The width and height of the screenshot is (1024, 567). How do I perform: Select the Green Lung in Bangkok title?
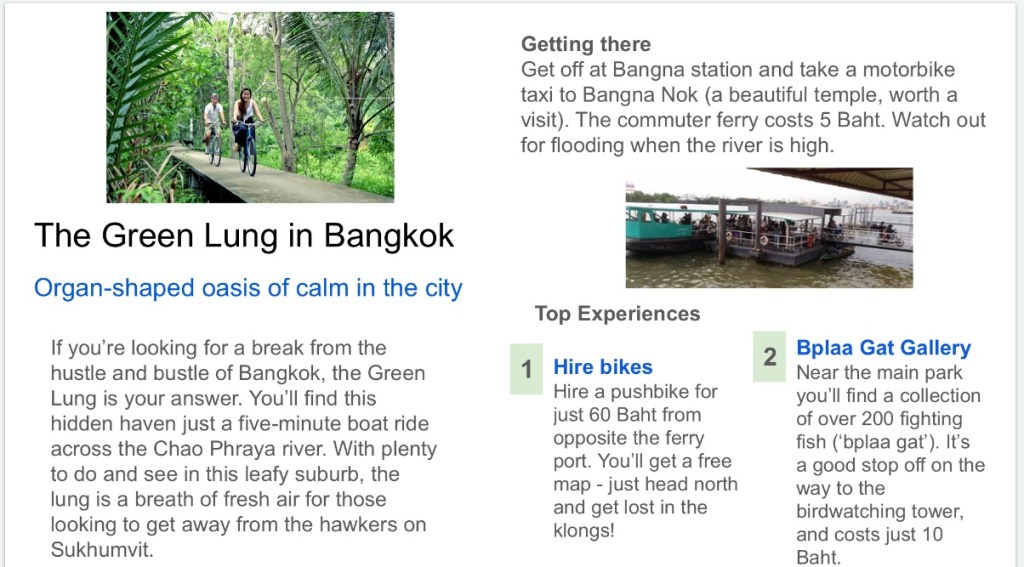tap(244, 236)
